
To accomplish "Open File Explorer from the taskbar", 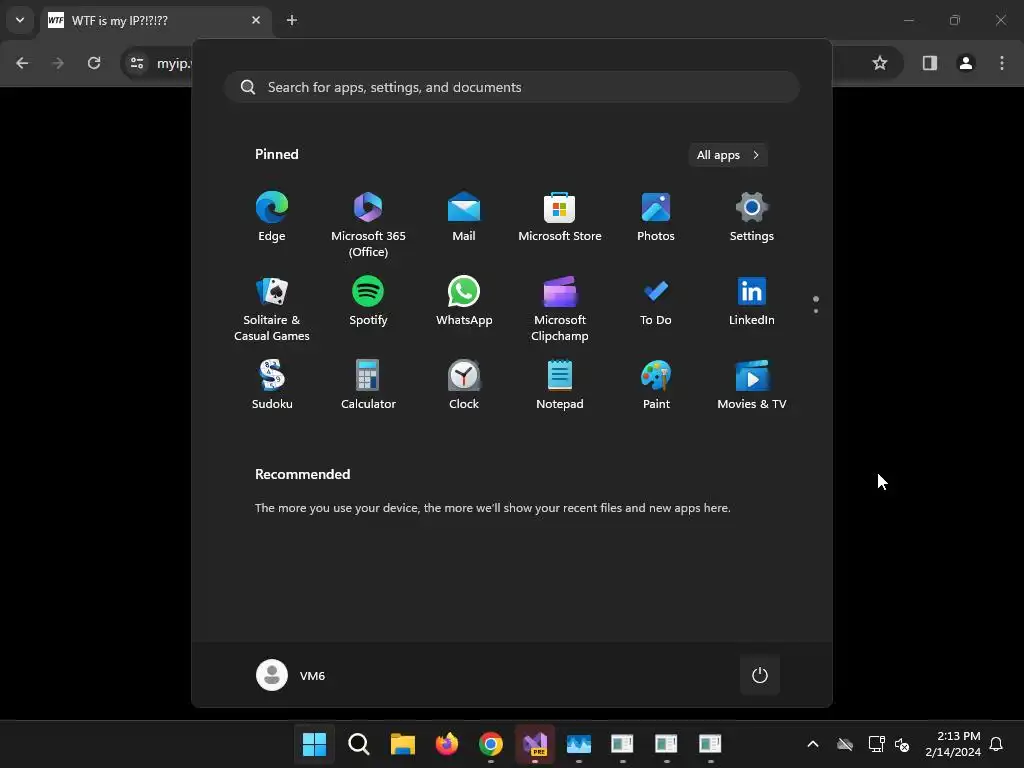I will click(402, 744).
